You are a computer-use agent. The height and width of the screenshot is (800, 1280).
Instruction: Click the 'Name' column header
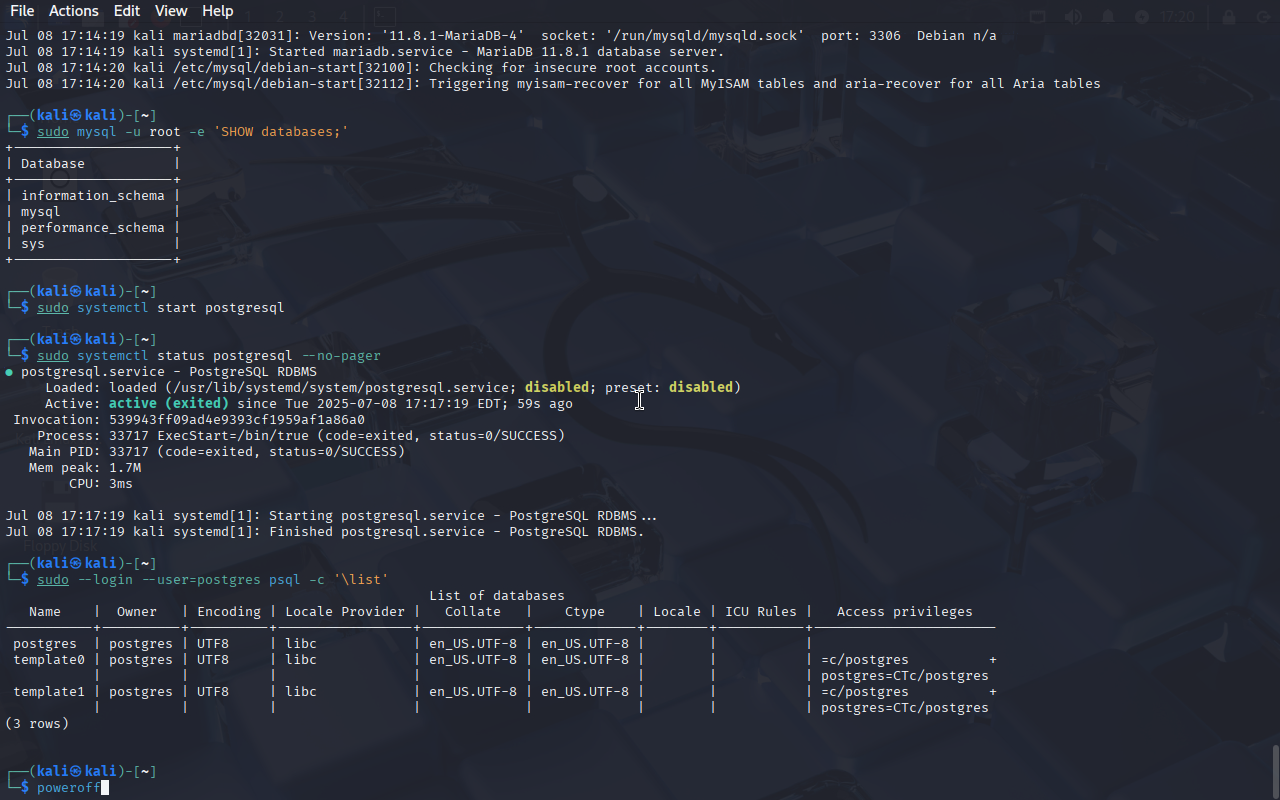[x=45, y=612]
